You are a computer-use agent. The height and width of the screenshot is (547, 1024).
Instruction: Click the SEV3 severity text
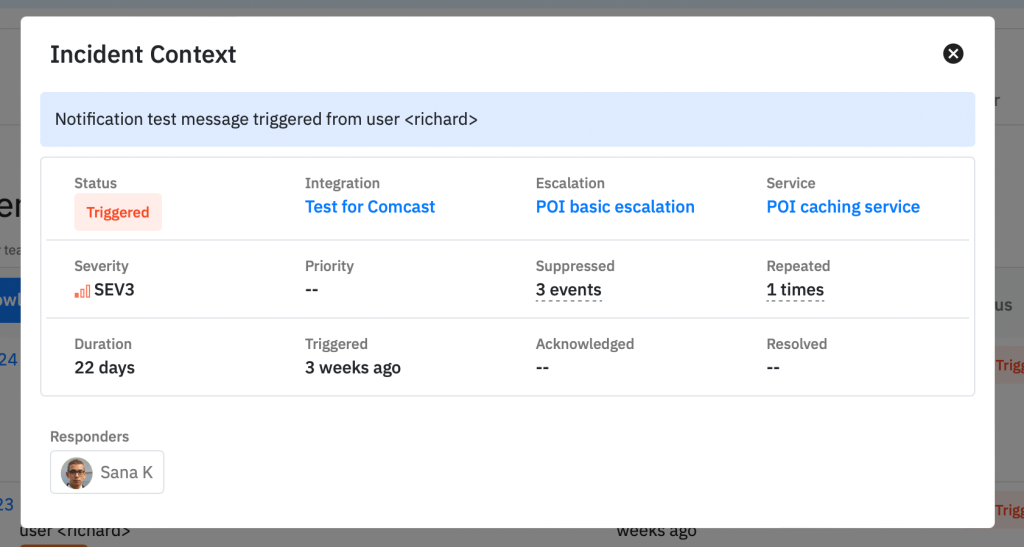coord(114,290)
